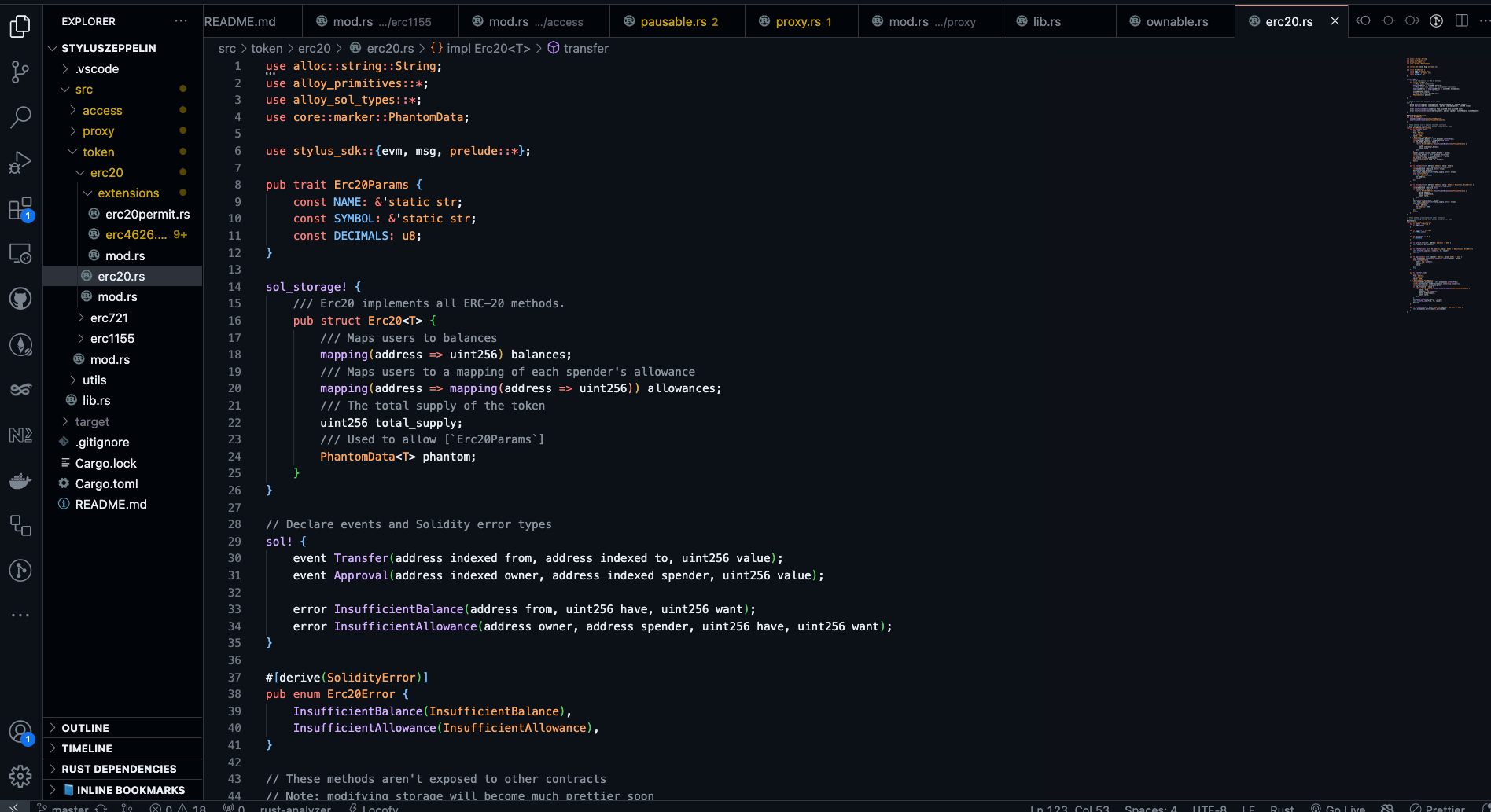Toggle file blame git icon

pos(1437,21)
